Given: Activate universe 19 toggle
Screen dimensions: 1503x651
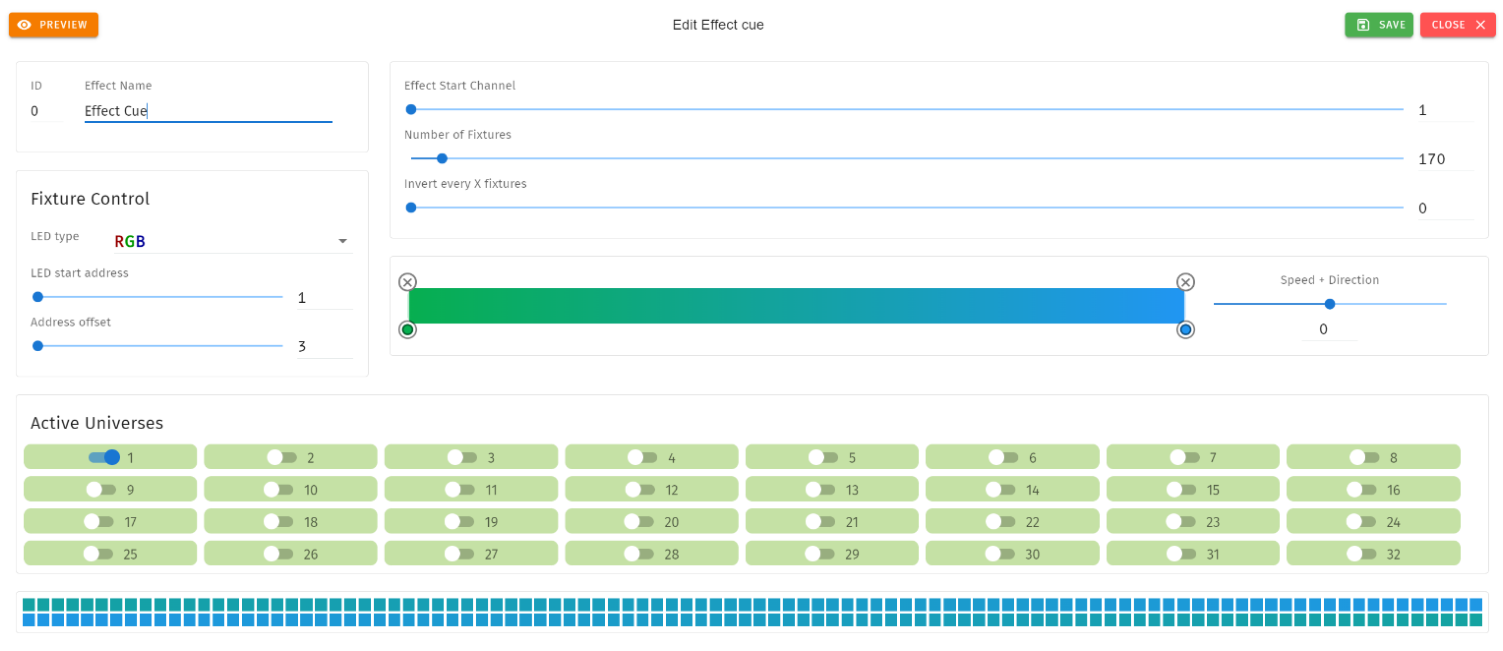Looking at the screenshot, I should coord(460,522).
